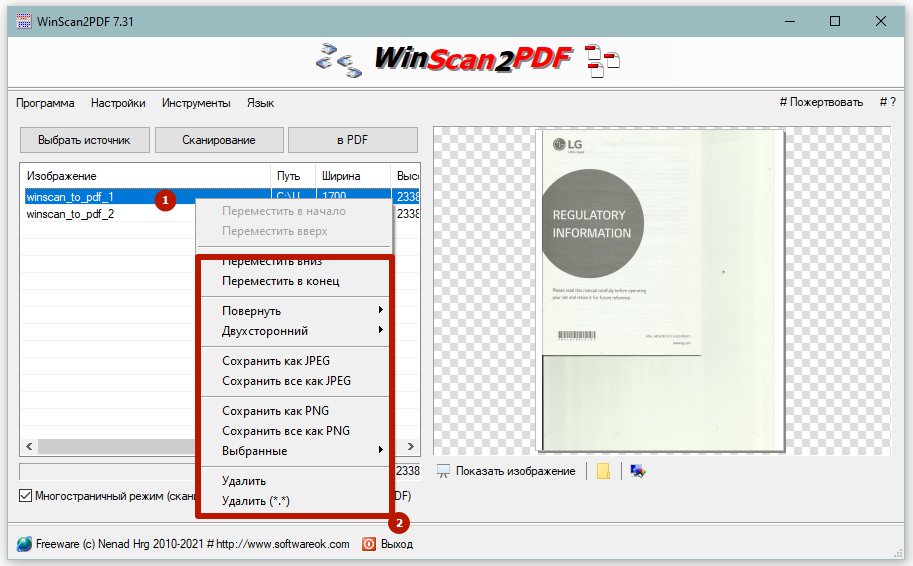Click the red Exit power icon
The width and height of the screenshot is (913, 566).
[368, 544]
